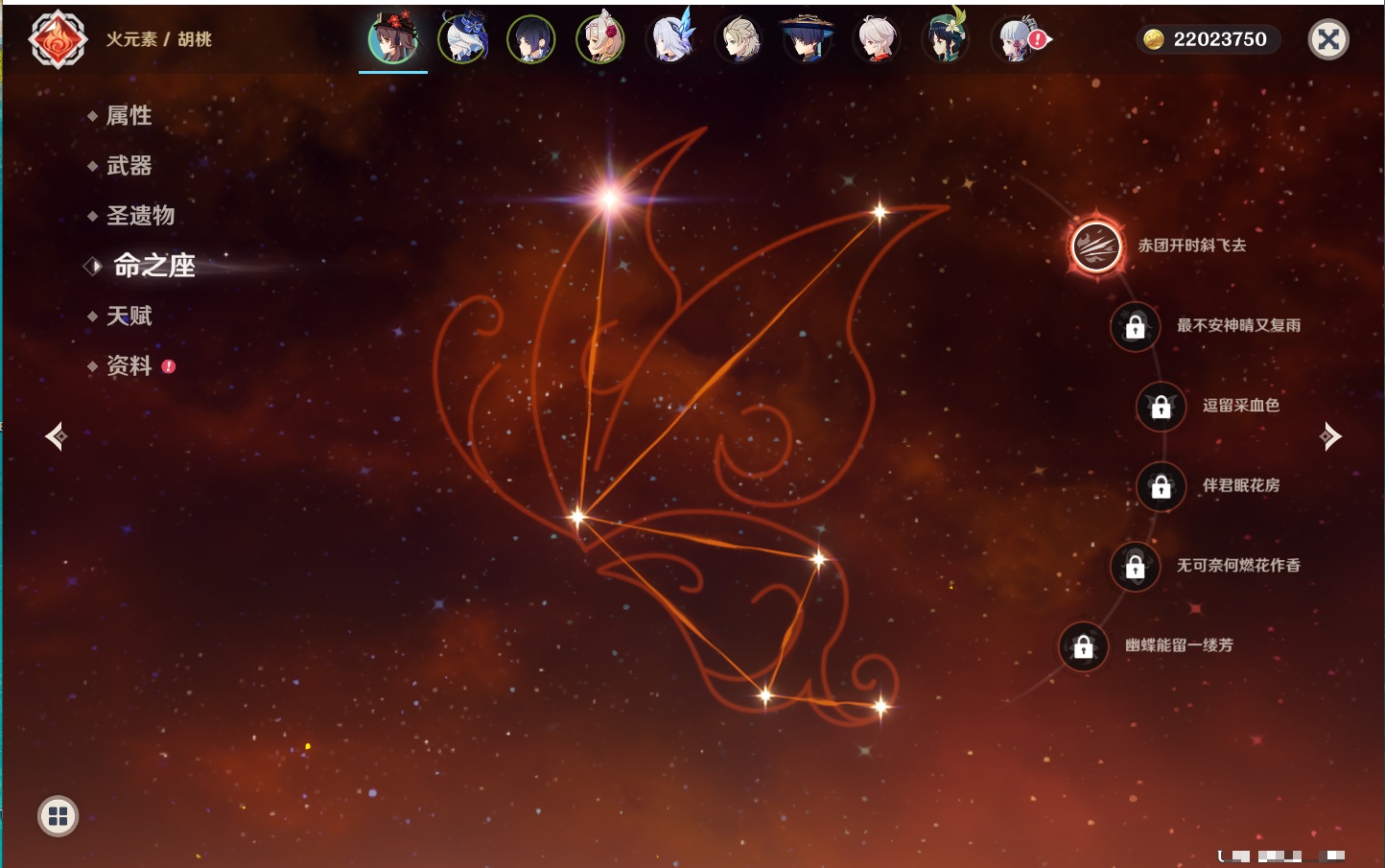Click lock icon for 无可奈何燃花作香
The image size is (1385, 868).
[x=1135, y=566]
